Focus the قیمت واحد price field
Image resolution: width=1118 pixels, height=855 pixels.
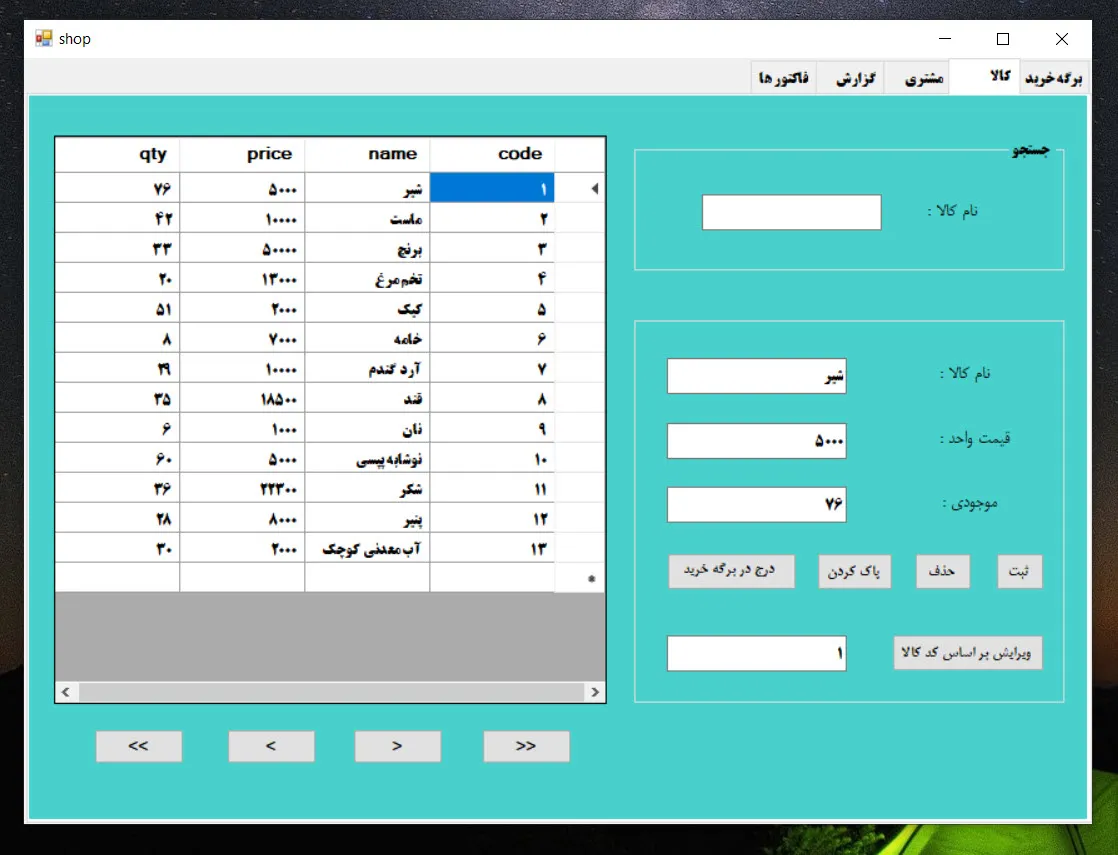click(756, 441)
